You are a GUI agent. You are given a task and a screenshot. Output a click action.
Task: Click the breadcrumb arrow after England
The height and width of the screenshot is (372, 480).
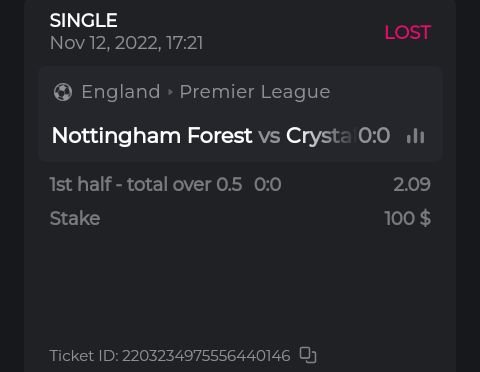[170, 92]
